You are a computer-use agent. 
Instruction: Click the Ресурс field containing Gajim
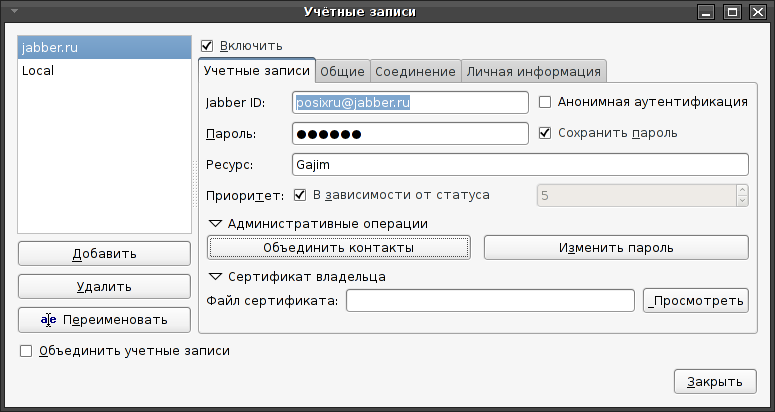520,165
